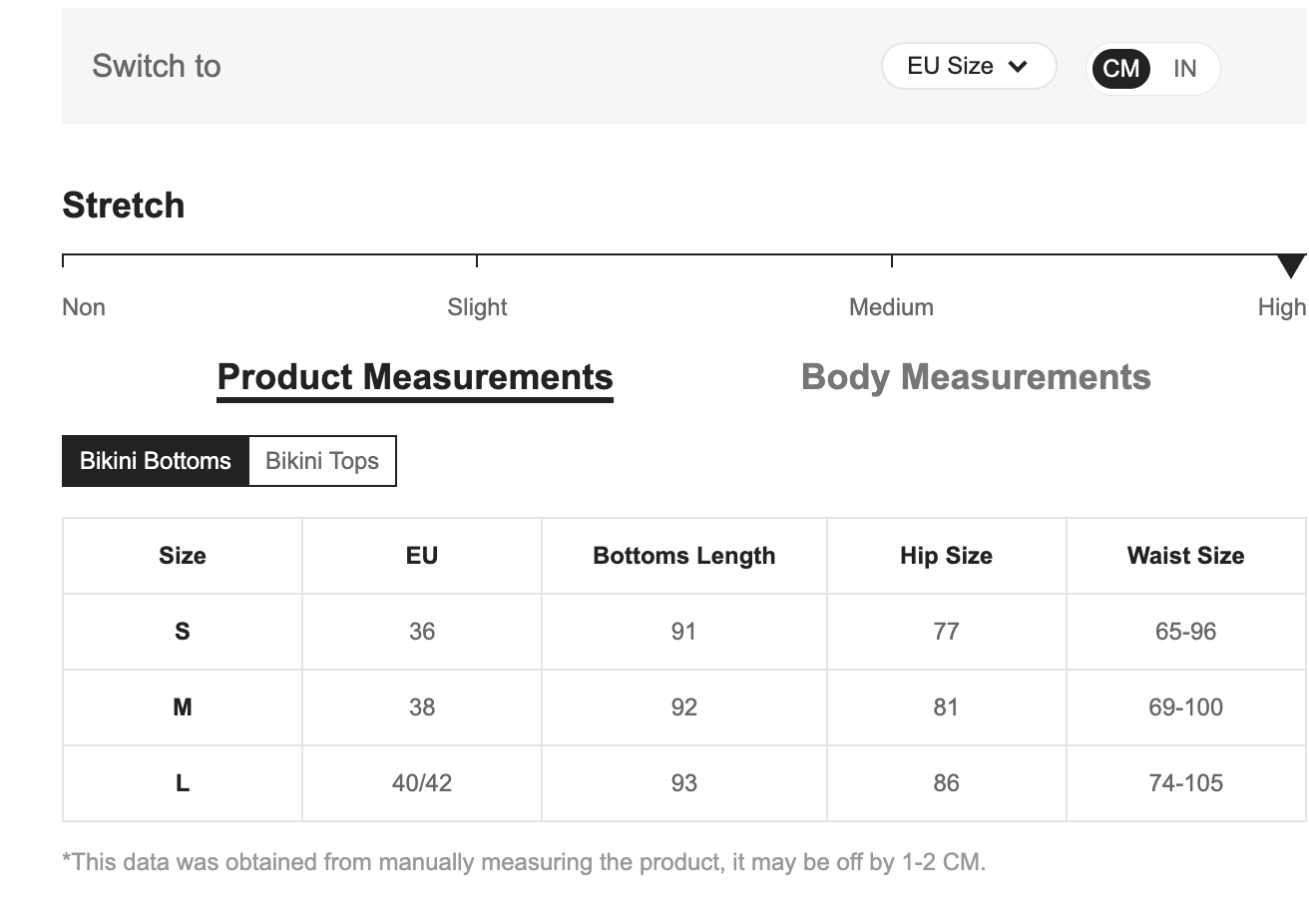Select the size M row label
The image size is (1309, 924).
(x=183, y=707)
